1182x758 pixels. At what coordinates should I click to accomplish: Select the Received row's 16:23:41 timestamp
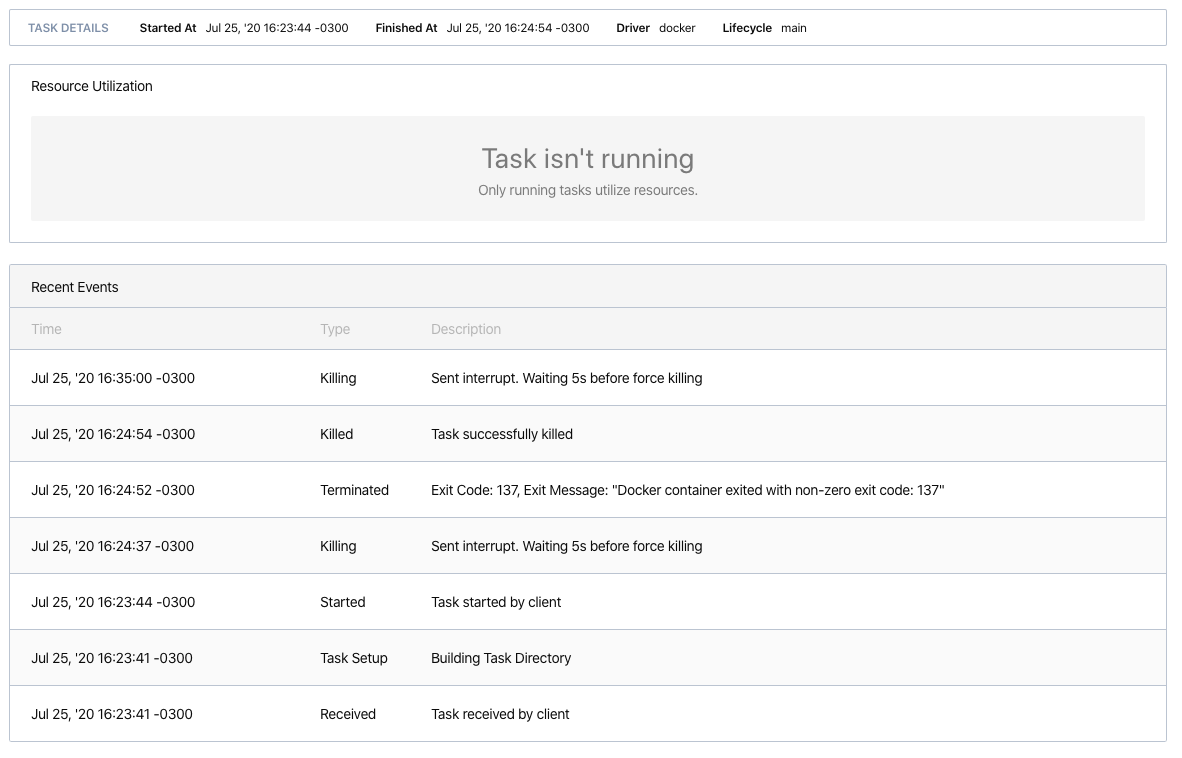(112, 714)
